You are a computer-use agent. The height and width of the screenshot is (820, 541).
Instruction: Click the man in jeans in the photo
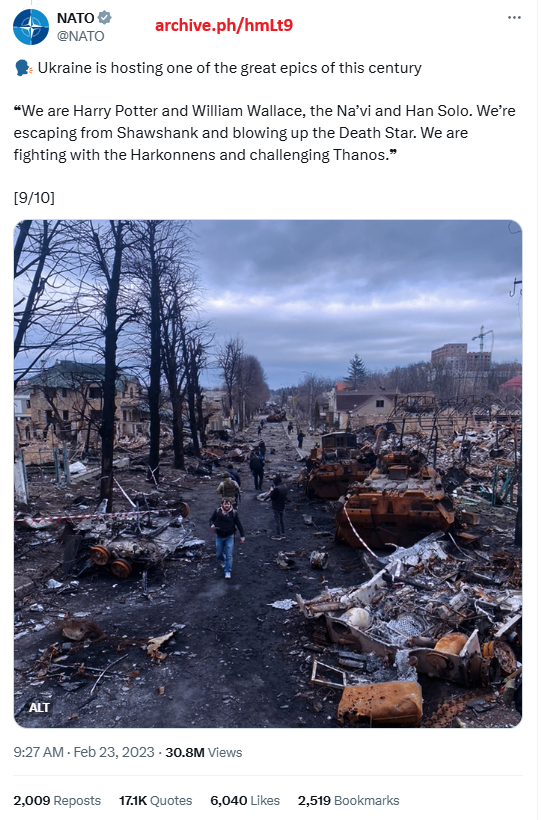tap(226, 538)
